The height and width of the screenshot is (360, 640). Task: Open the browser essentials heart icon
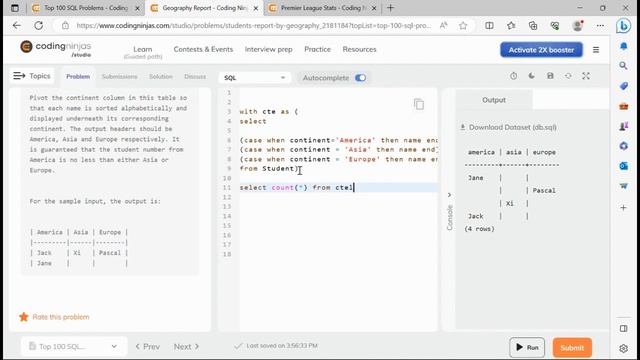555,26
